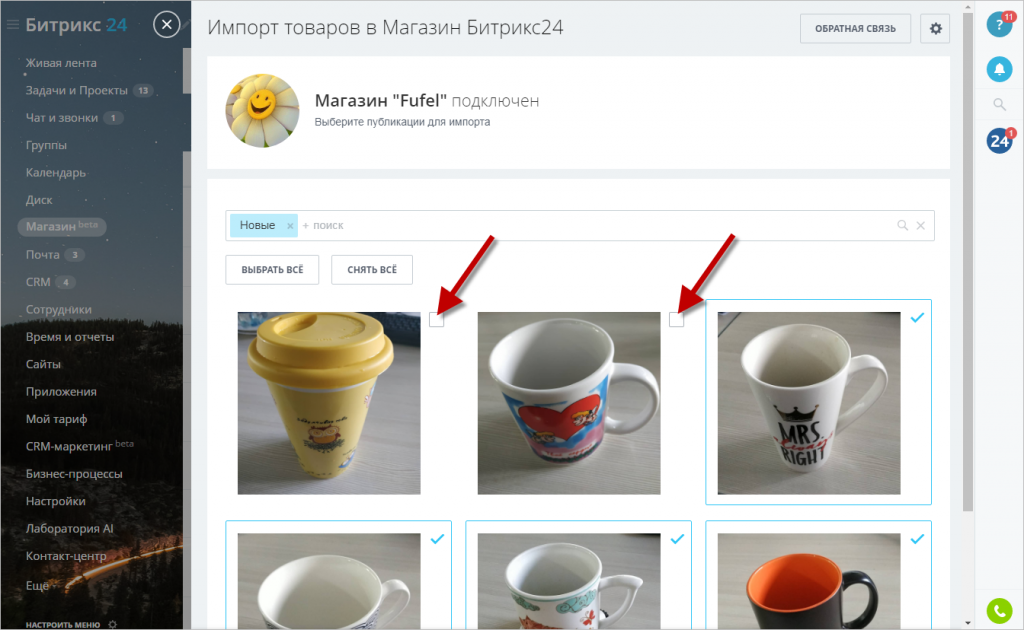Image resolution: width=1024 pixels, height=630 pixels.
Task: Open Мой тариф in the left menu
Action: (56, 419)
